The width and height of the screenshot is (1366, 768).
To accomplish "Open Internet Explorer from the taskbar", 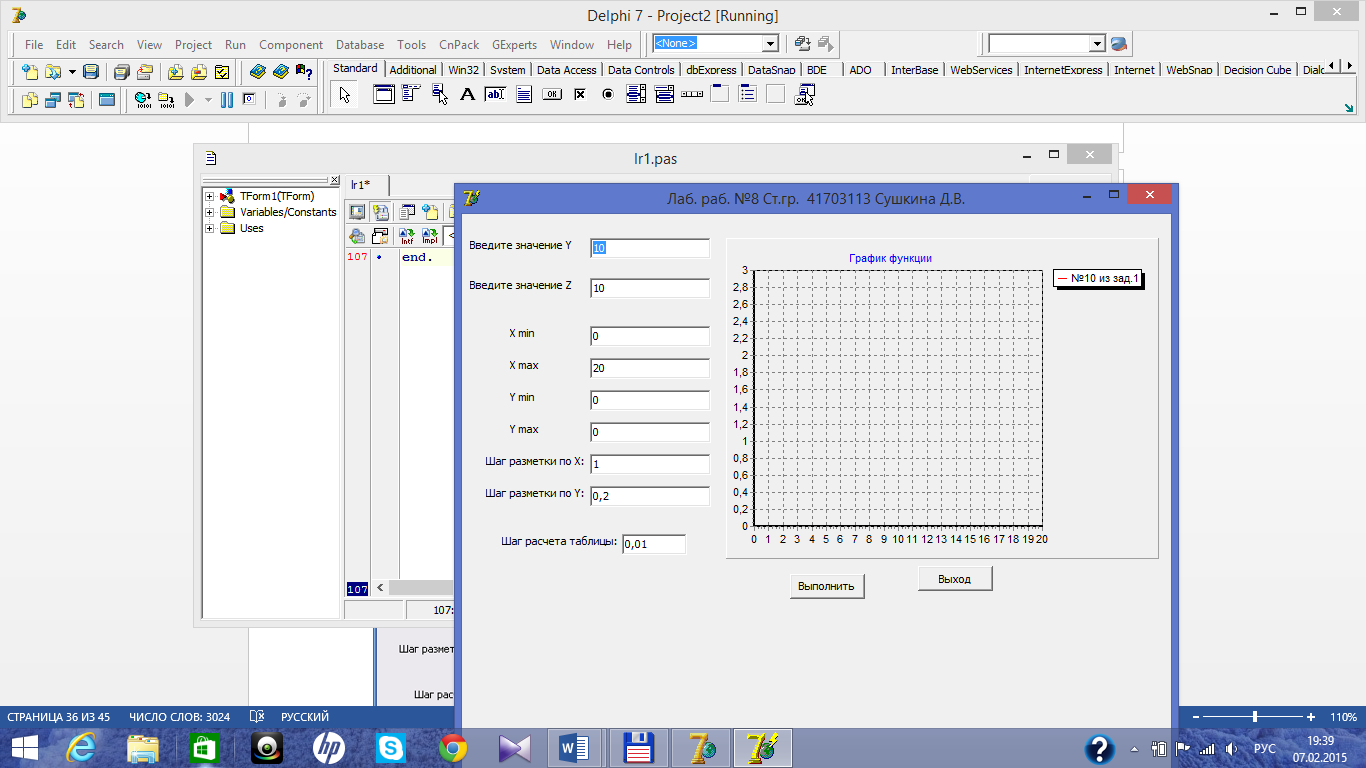I will click(81, 748).
